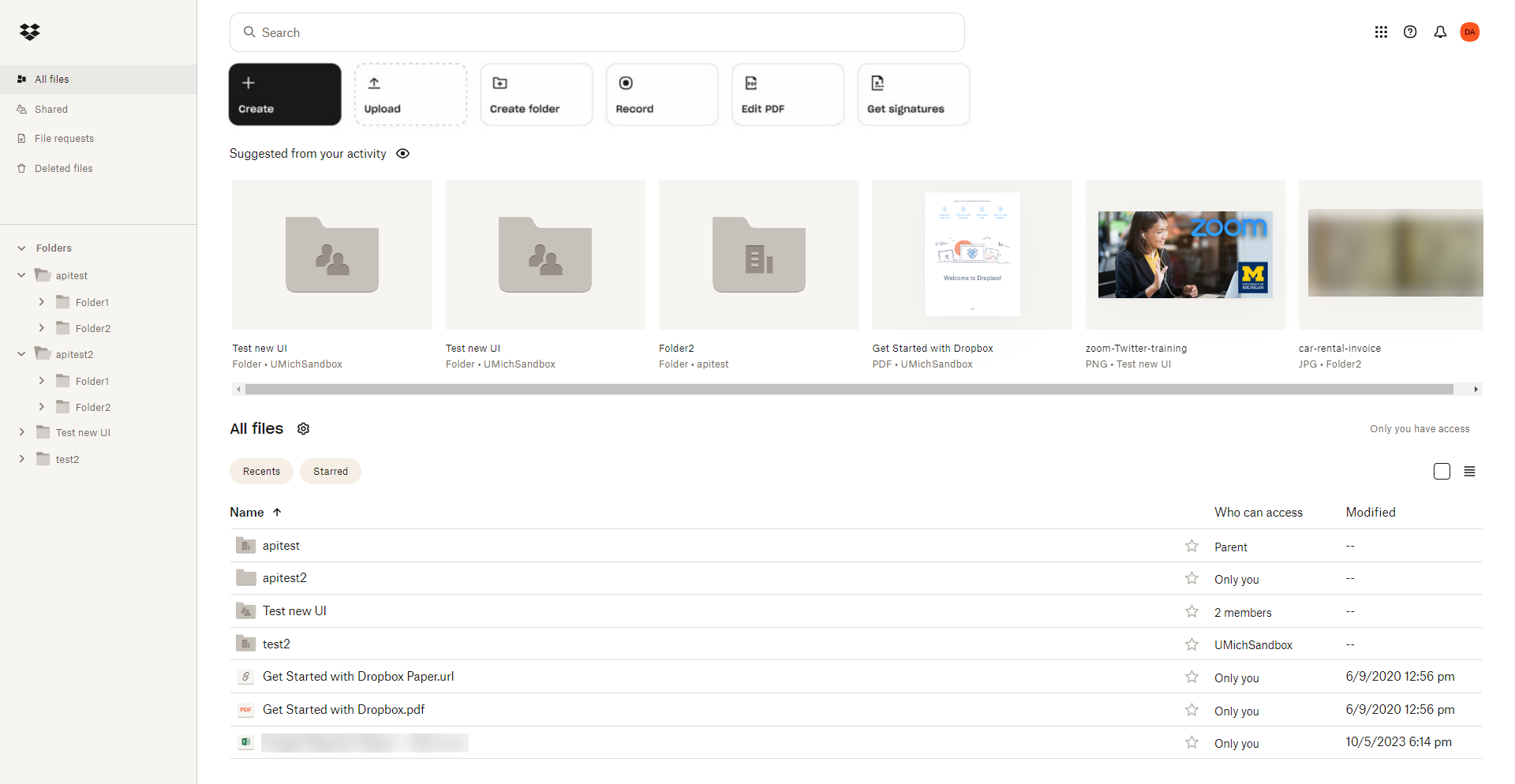This screenshot has height=784, width=1515.
Task: Star the apitest2 folder
Action: [x=1191, y=579]
